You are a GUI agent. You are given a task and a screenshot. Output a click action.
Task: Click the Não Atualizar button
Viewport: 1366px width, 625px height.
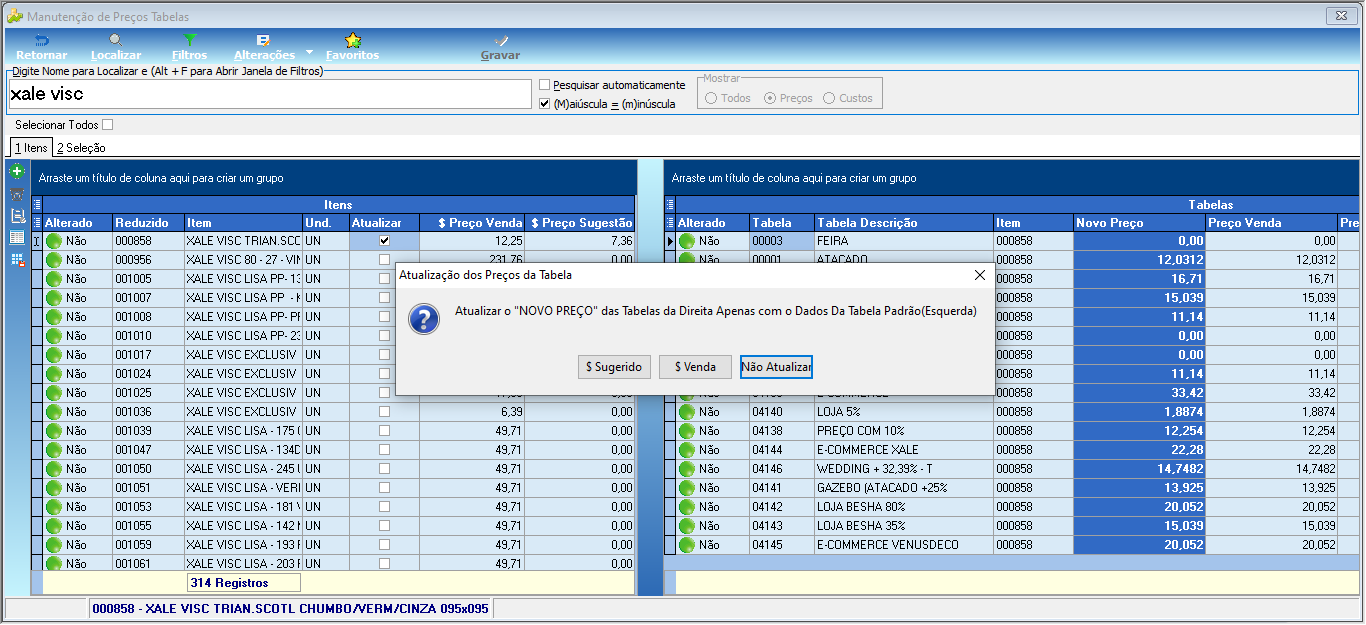[777, 367]
